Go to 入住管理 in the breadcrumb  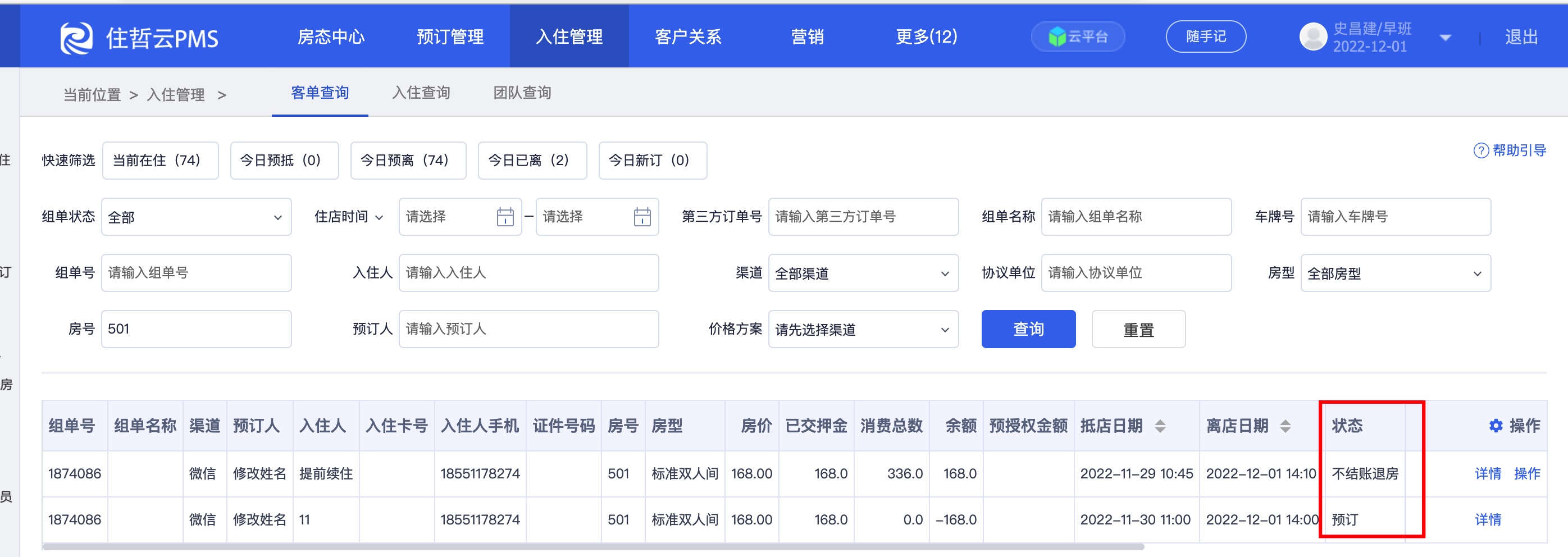pyautogui.click(x=176, y=94)
